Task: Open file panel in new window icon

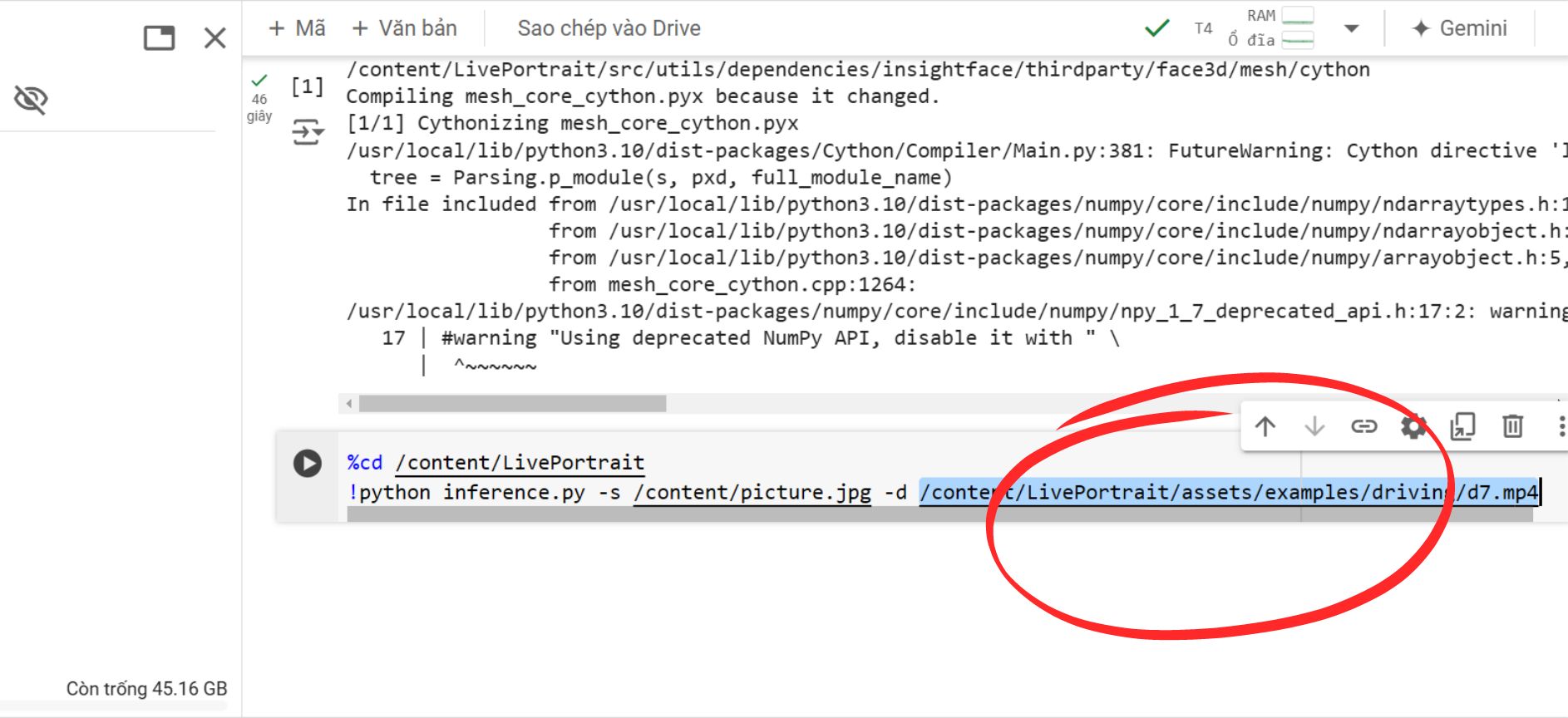Action: [x=159, y=37]
